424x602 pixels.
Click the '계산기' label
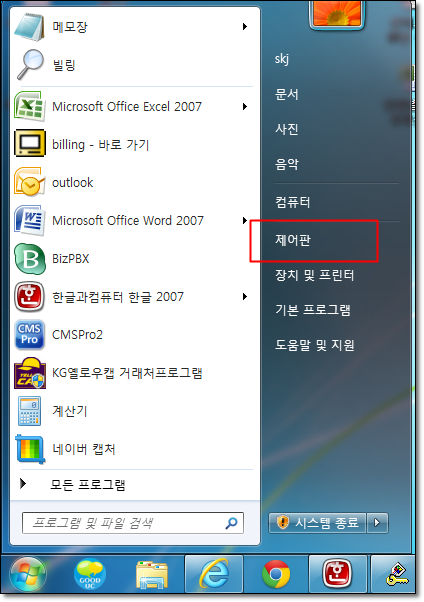tap(70, 411)
